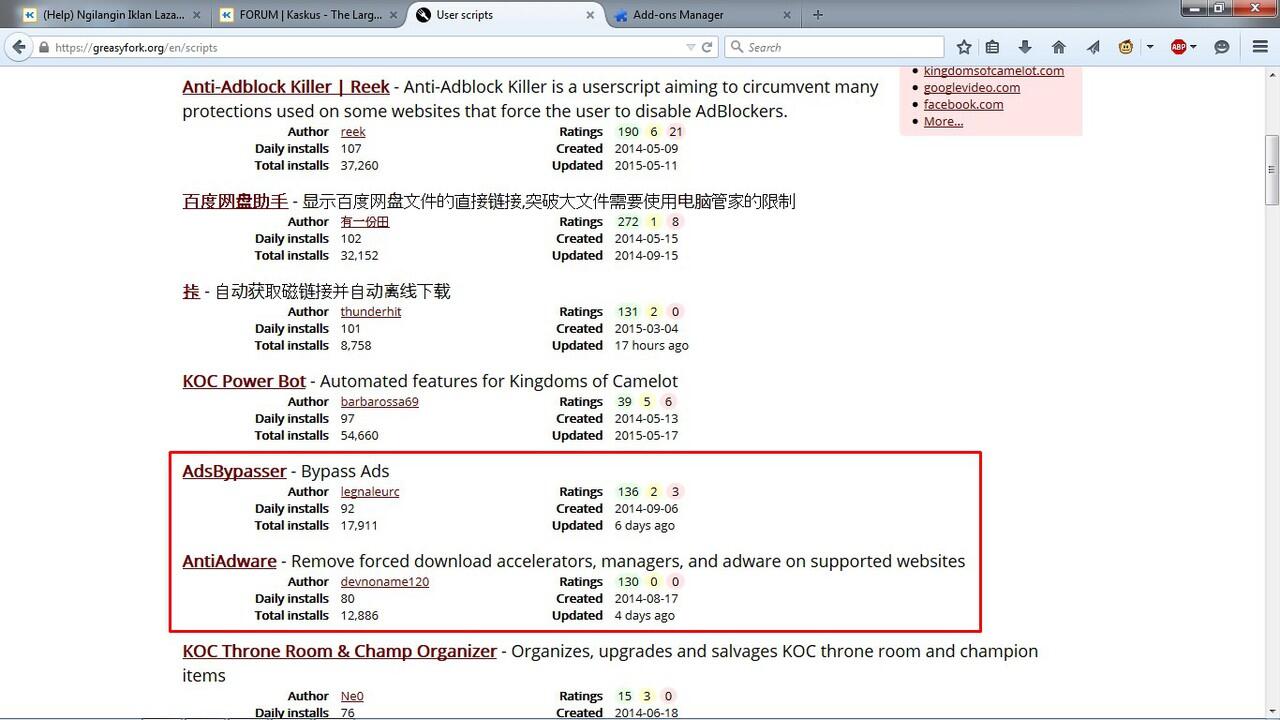The height and width of the screenshot is (720, 1280).
Task: Click the KOC Power Bot total installs 54,660
Action: click(359, 436)
